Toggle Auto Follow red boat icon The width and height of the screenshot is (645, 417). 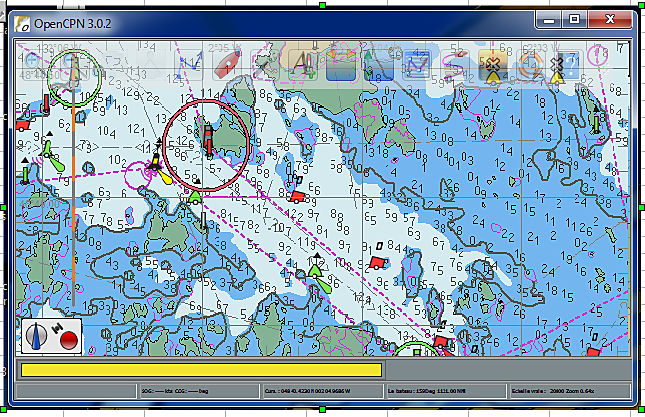tap(227, 65)
